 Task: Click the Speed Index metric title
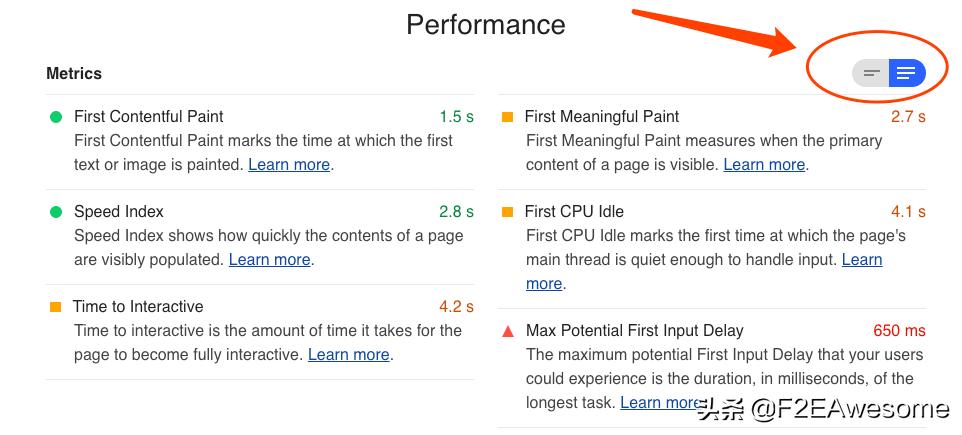pyautogui.click(x=118, y=212)
